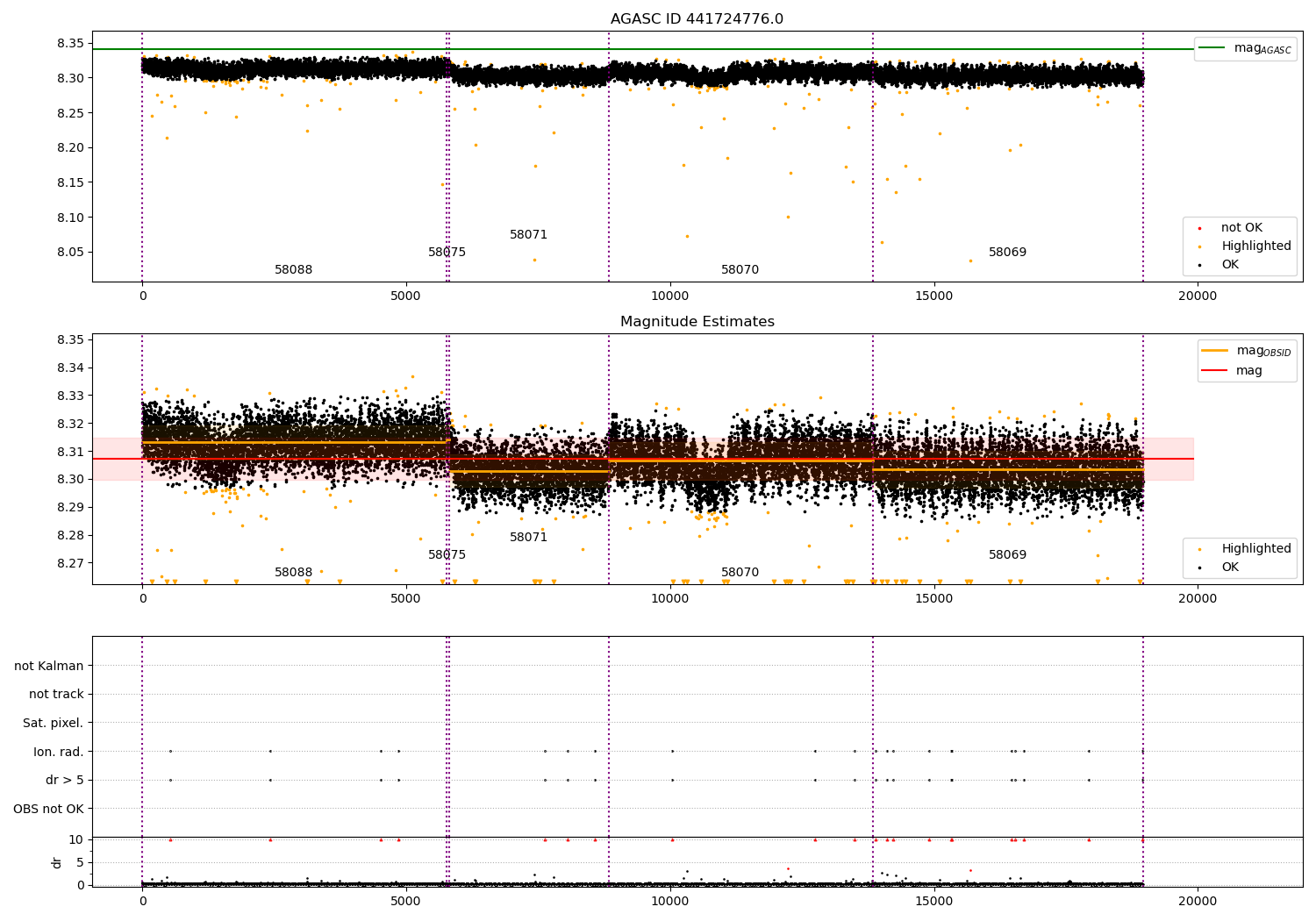The height and width of the screenshot is (921, 1316).
Task: Click the 8.05 y-axis tick label
Action: coord(70,253)
